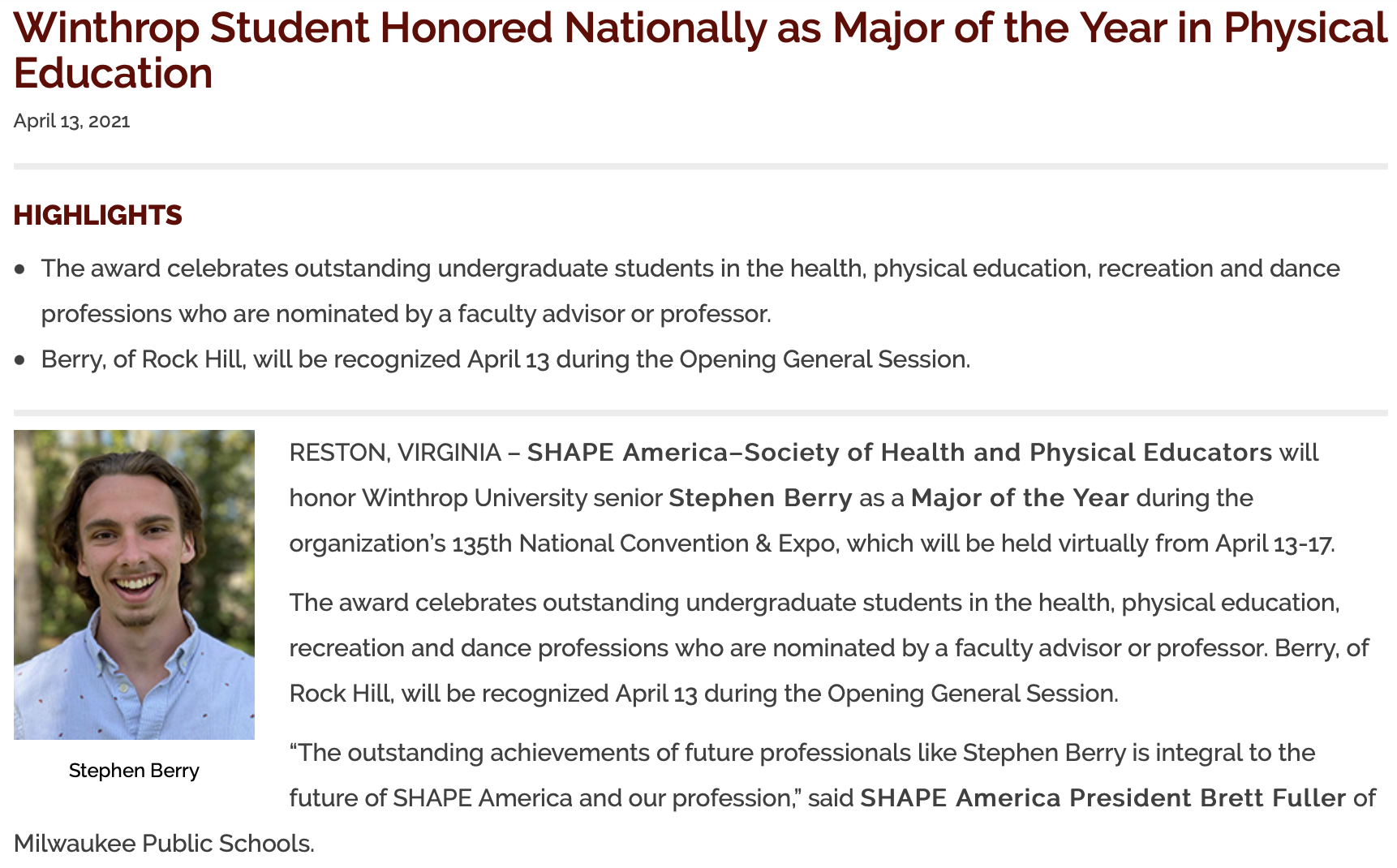Viewport: 1397px width, 868px height.
Task: Click the article headline about Winthrop Student
Action: tap(699, 50)
